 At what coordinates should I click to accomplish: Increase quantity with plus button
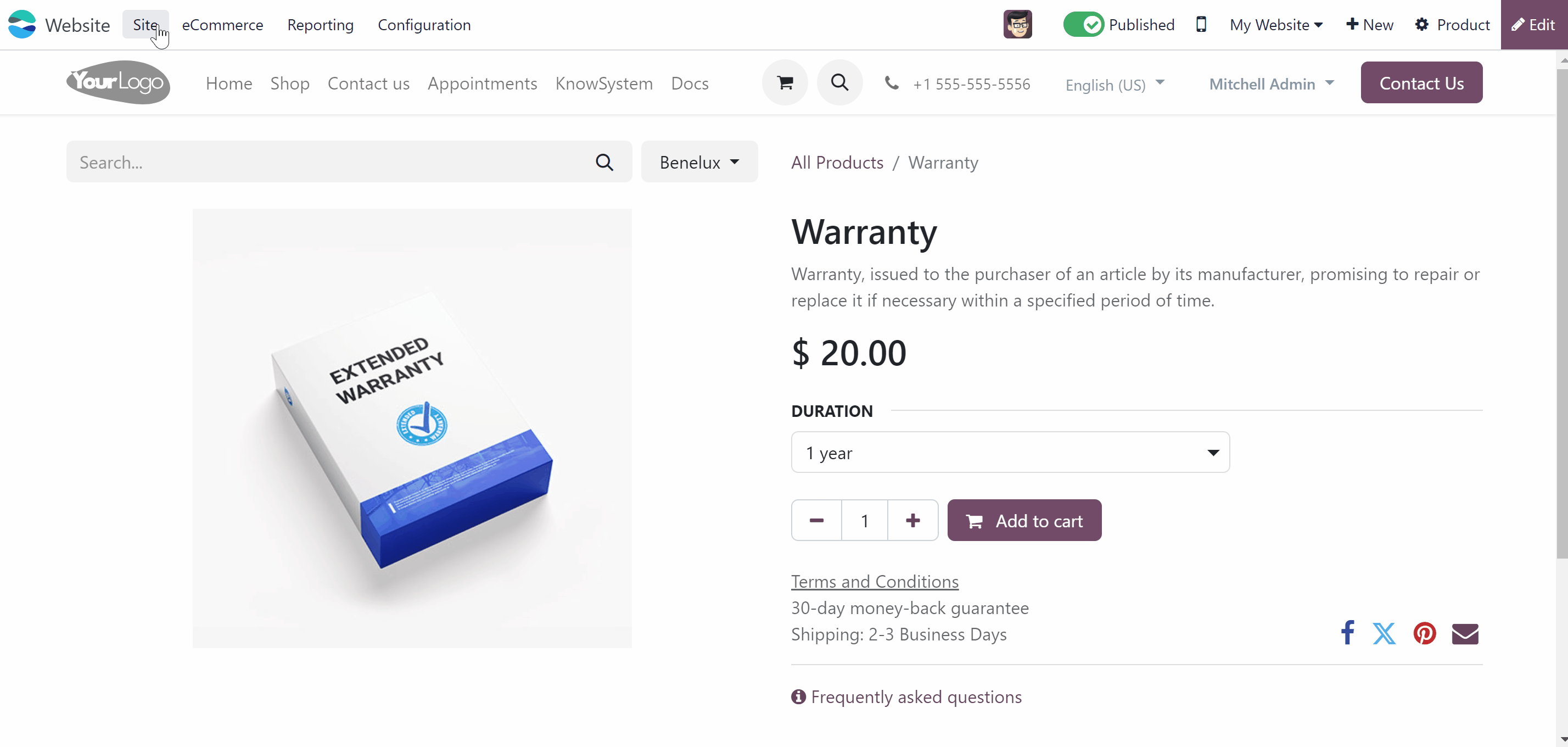[x=912, y=521]
